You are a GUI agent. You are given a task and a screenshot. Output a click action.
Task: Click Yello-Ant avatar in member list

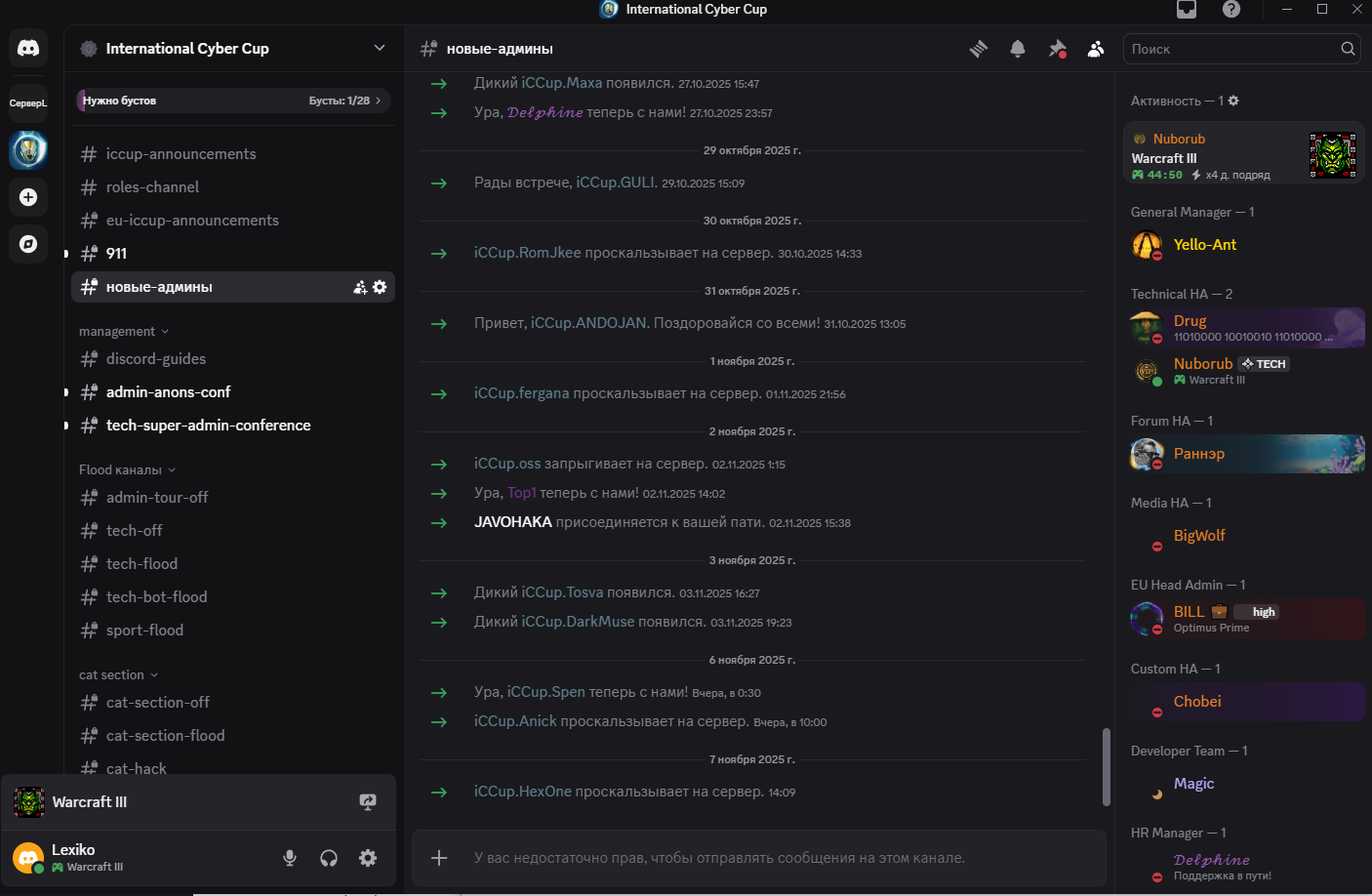click(x=1147, y=245)
